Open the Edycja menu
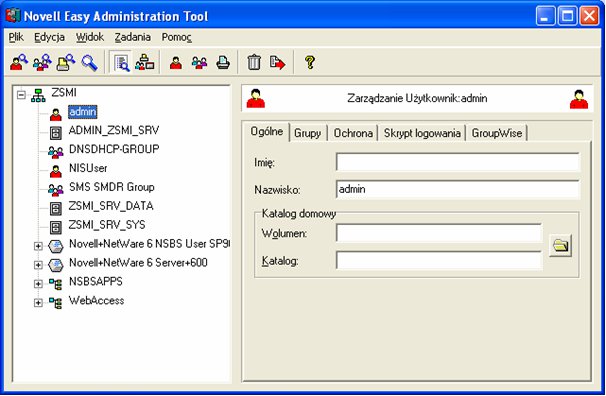This screenshot has width=606, height=396. point(49,37)
